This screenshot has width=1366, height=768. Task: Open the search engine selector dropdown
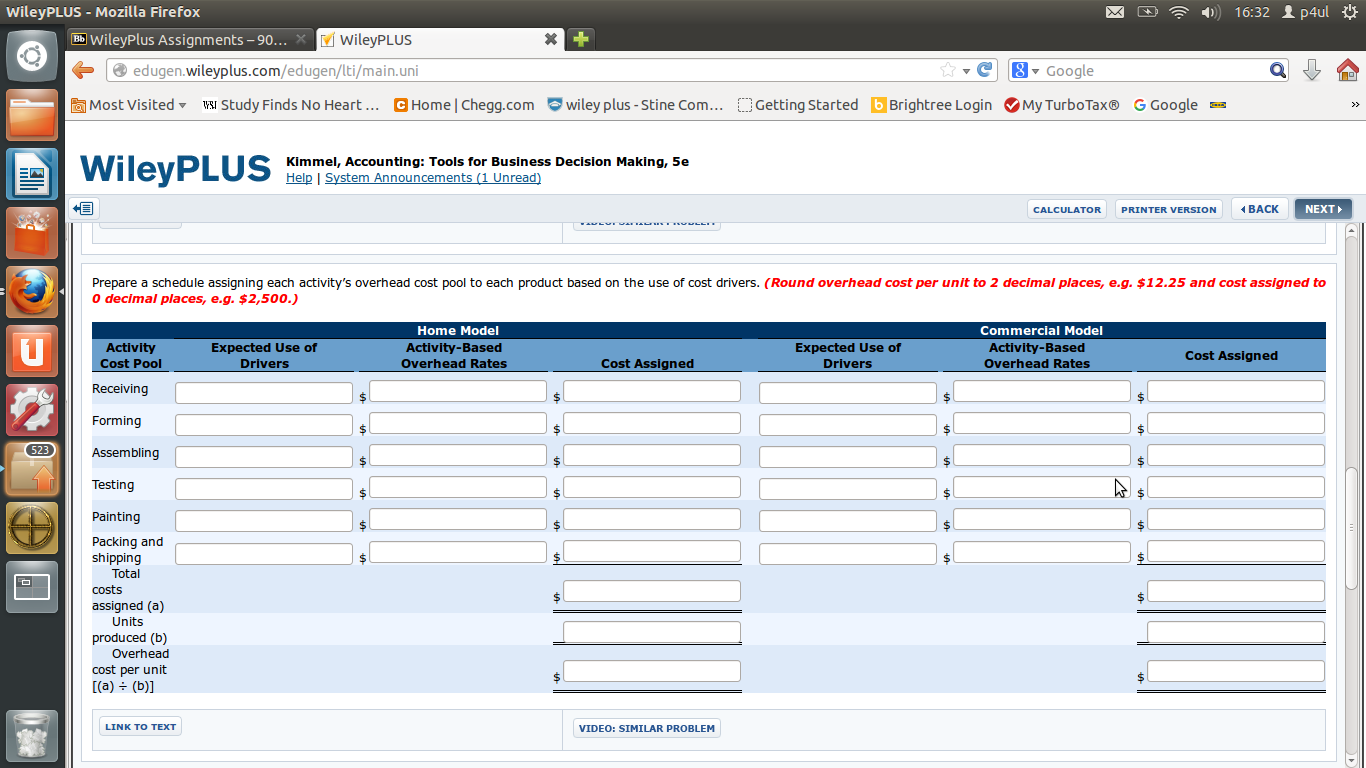1025,70
